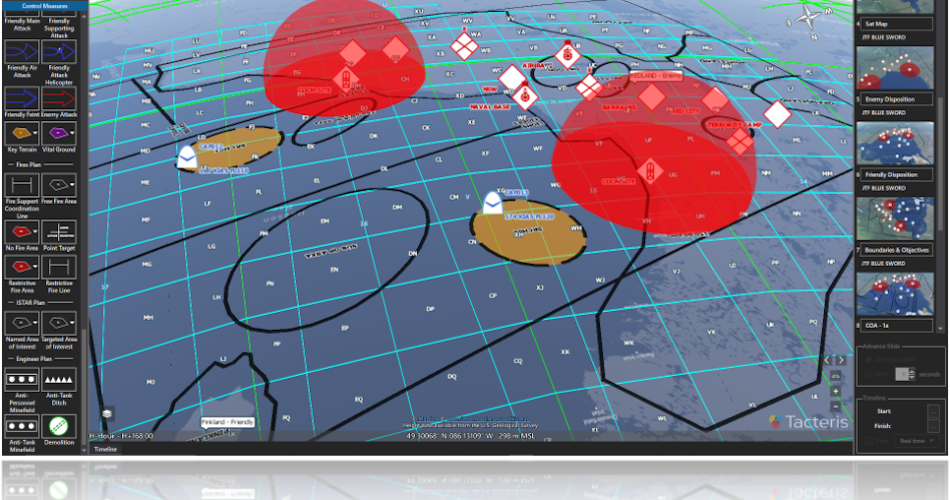Click the Start time browse button
The height and width of the screenshot is (500, 950).
933,411
